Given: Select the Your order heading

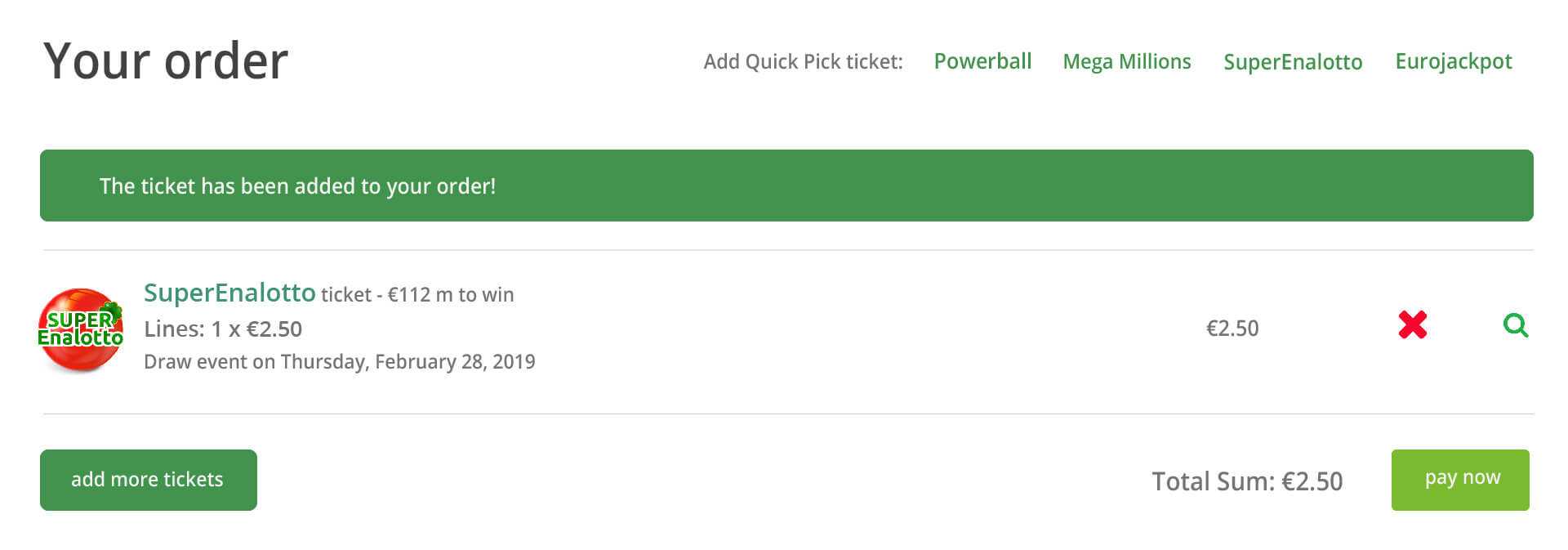Looking at the screenshot, I should [166, 61].
